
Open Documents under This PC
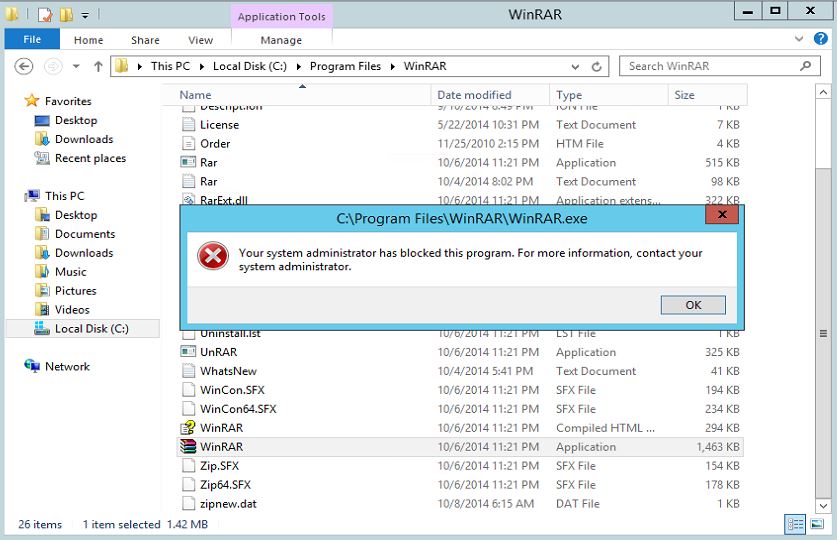(x=85, y=234)
